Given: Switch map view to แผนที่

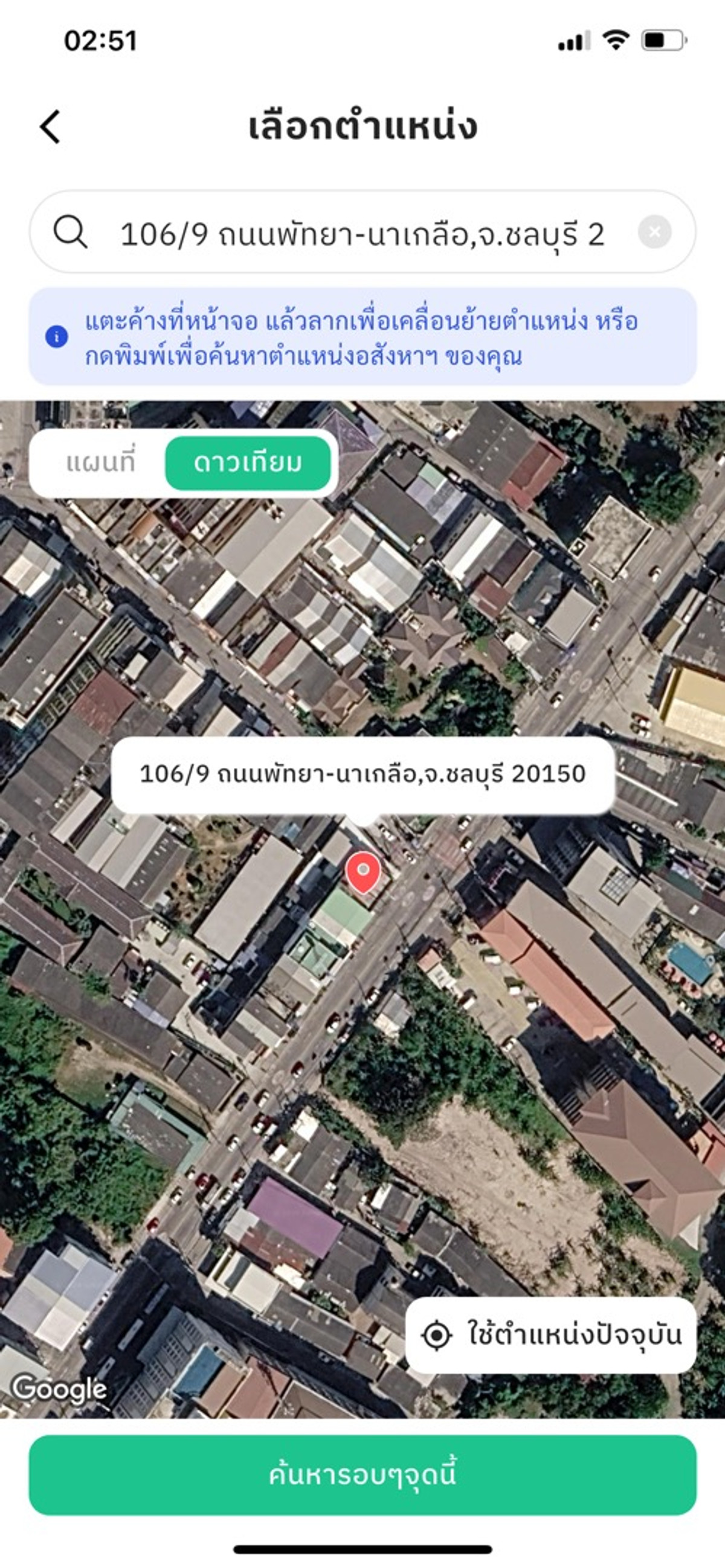Looking at the screenshot, I should 100,462.
